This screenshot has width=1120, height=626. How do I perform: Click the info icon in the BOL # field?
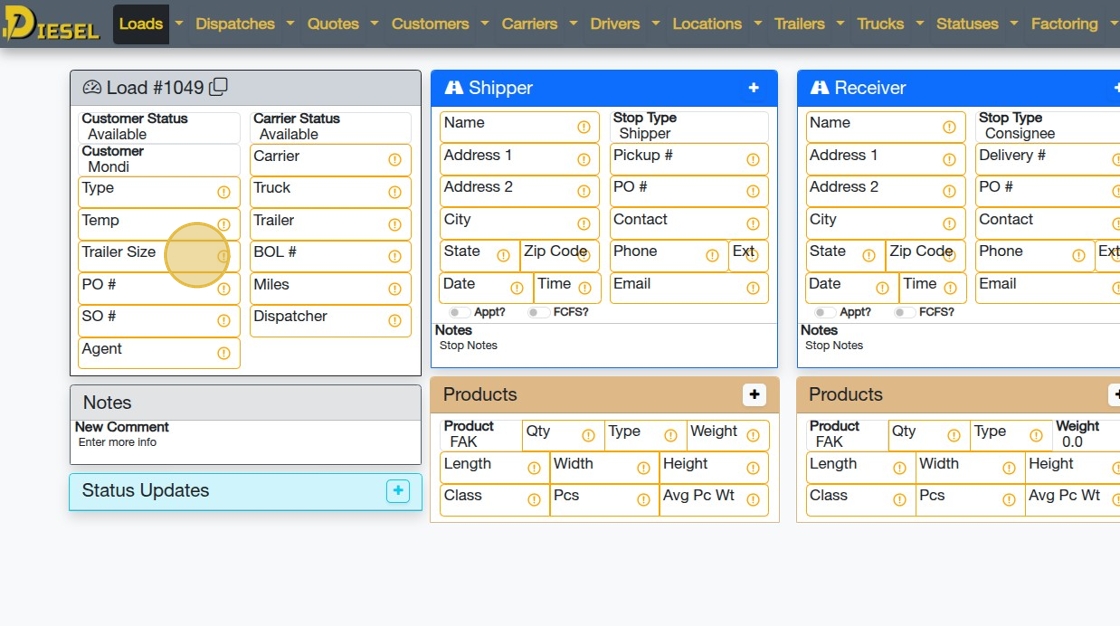tap(395, 256)
